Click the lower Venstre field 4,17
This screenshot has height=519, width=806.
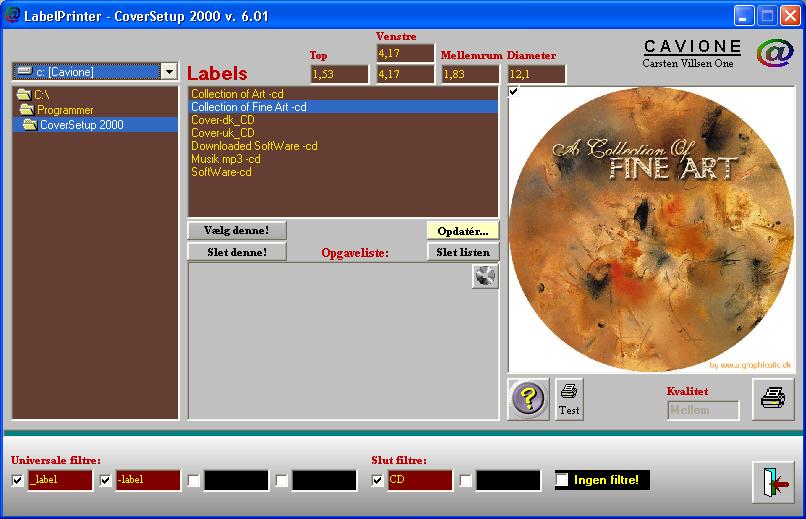[x=405, y=74]
